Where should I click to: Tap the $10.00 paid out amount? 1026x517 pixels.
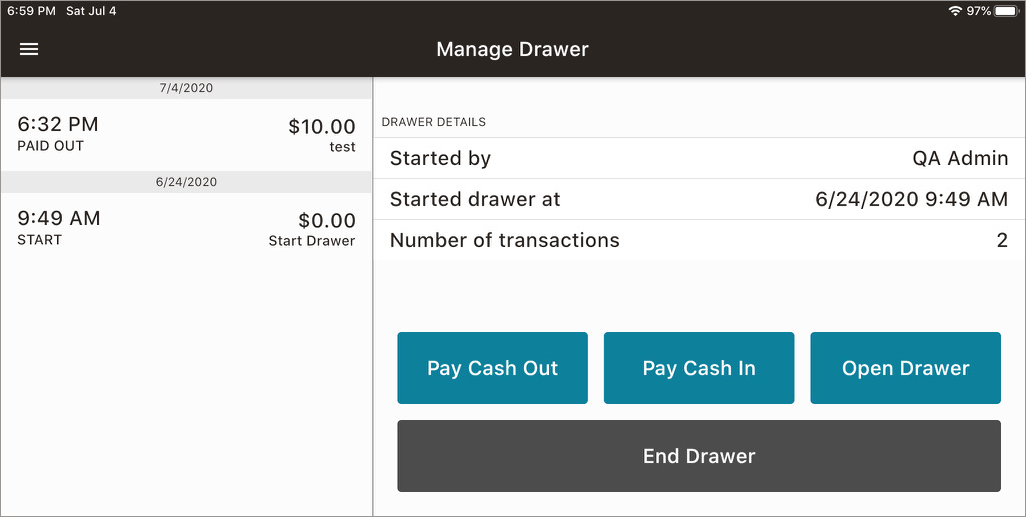(322, 126)
